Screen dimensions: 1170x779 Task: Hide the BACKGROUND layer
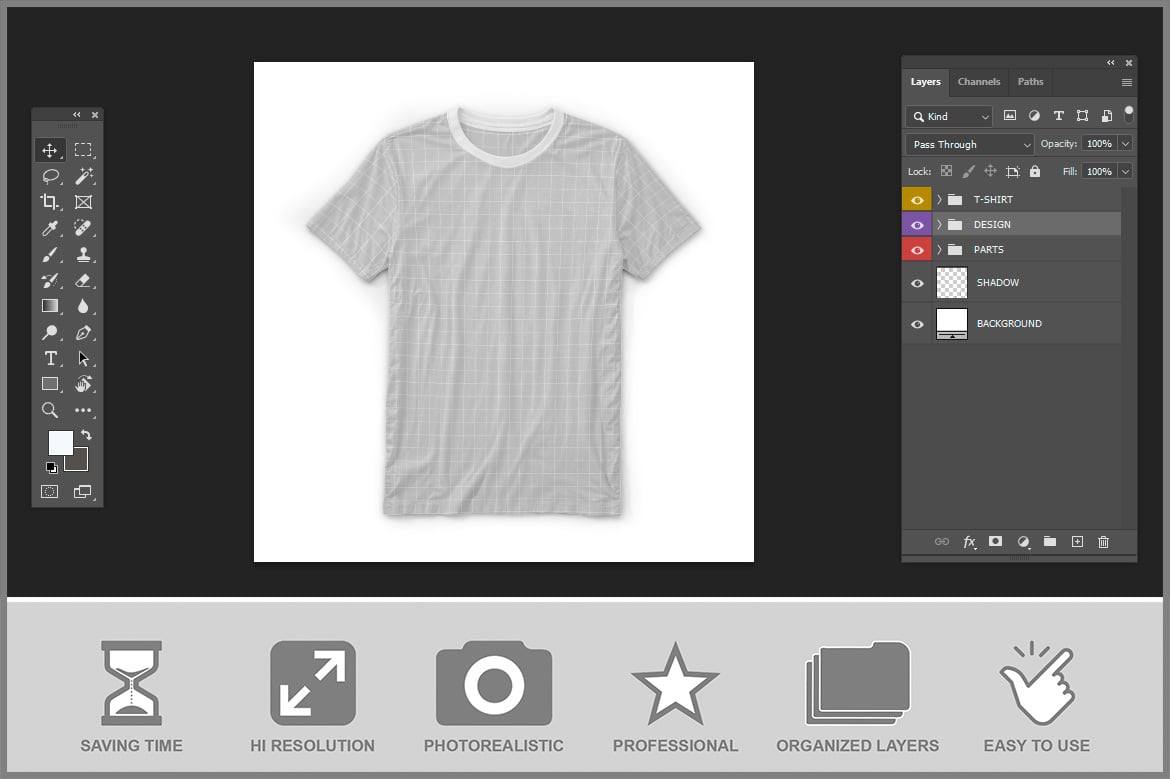tap(917, 324)
